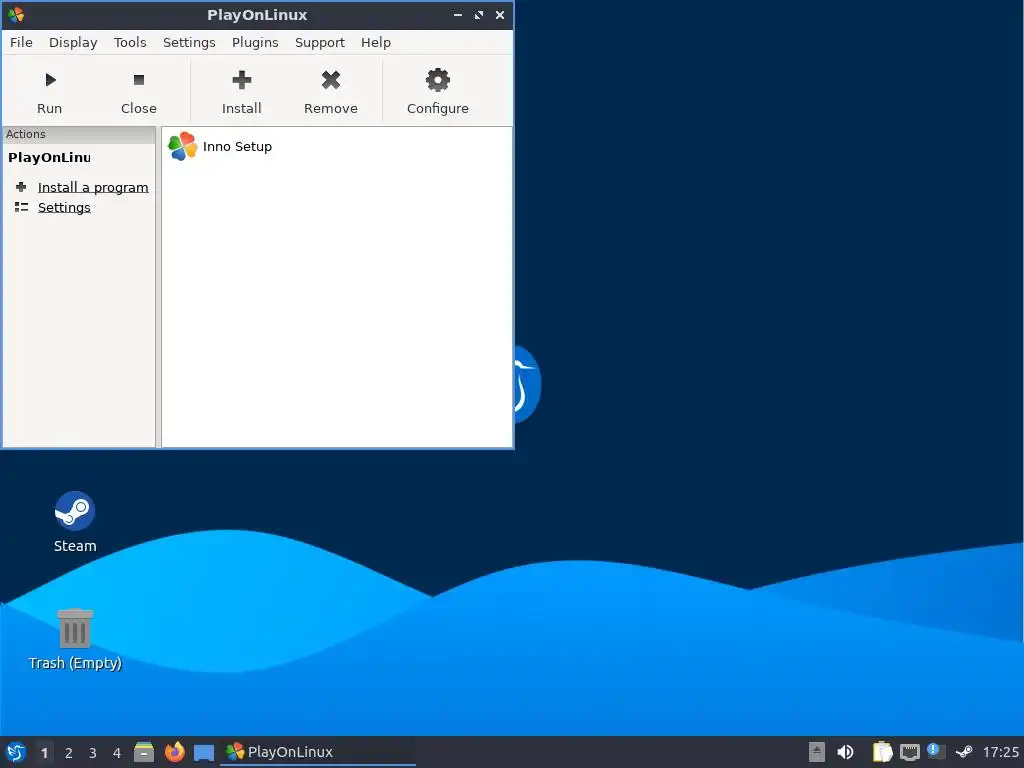Open the Plugins menu

[255, 42]
